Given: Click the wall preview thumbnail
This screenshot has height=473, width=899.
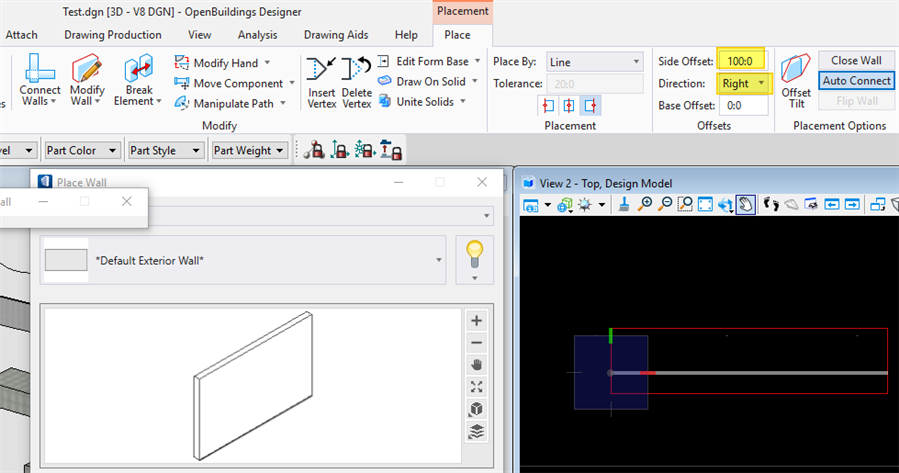Looking at the screenshot, I should click(x=66, y=260).
